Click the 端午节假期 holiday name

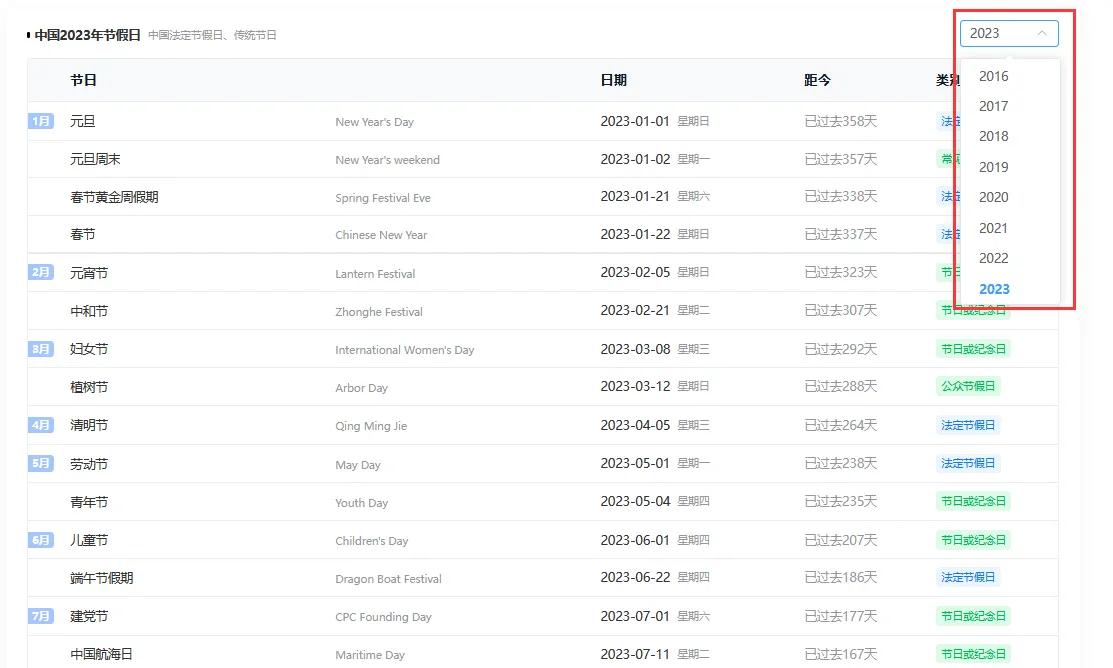click(x=102, y=578)
